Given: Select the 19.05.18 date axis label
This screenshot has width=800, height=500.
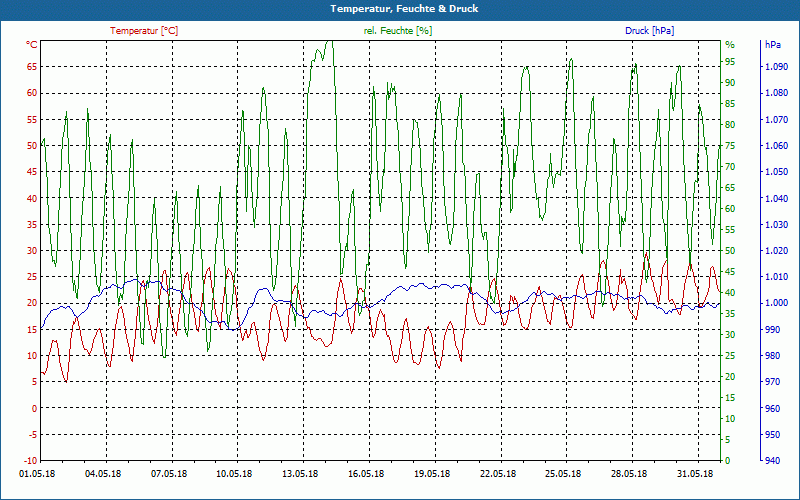Looking at the screenshot, I should [x=432, y=473].
